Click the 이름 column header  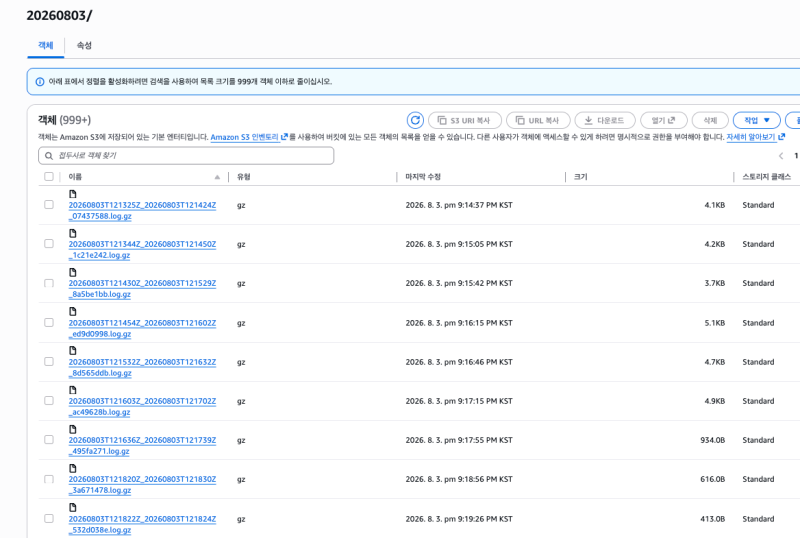(75, 177)
